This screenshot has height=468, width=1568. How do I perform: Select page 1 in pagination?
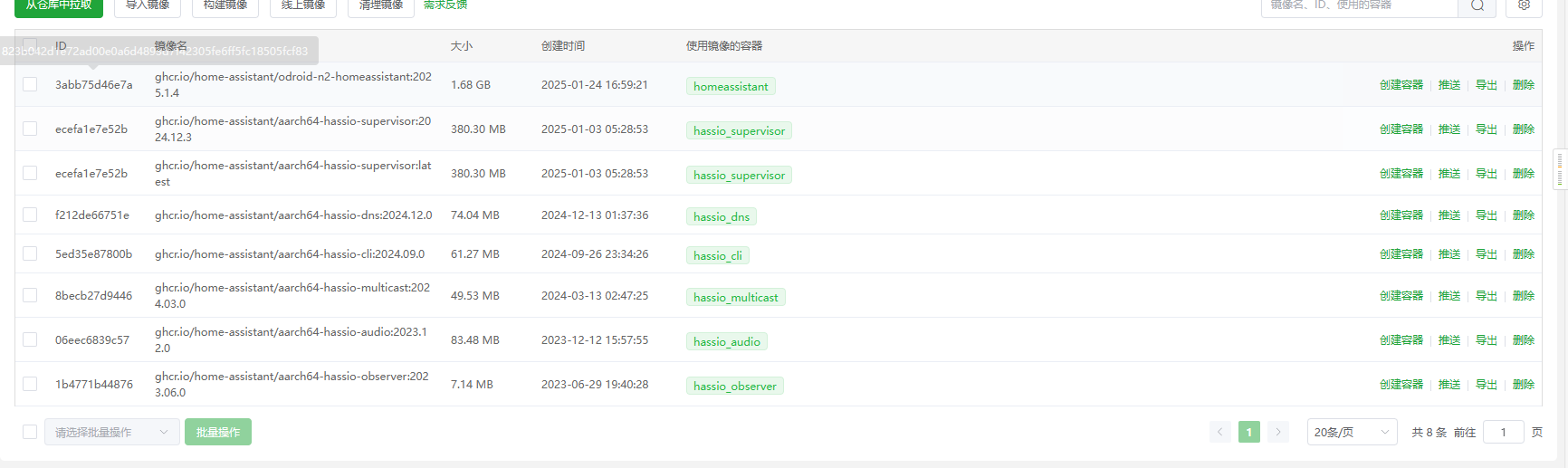(x=1249, y=432)
